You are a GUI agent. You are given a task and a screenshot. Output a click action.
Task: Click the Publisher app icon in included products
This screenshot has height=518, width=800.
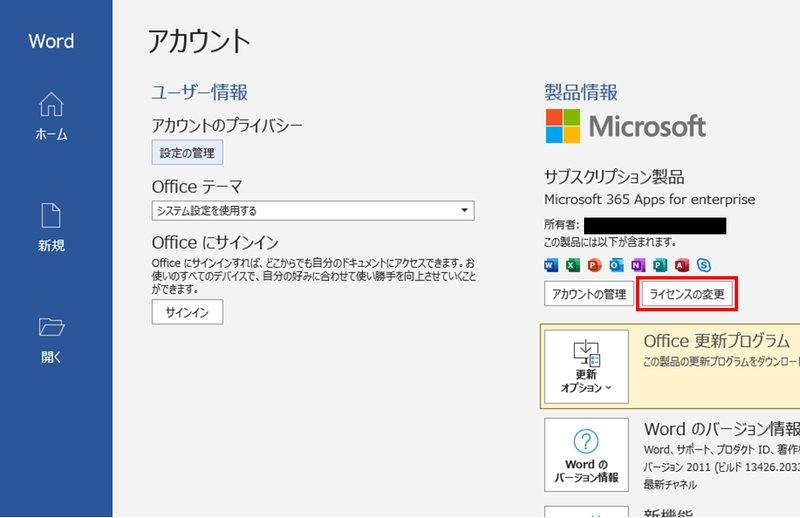click(660, 265)
